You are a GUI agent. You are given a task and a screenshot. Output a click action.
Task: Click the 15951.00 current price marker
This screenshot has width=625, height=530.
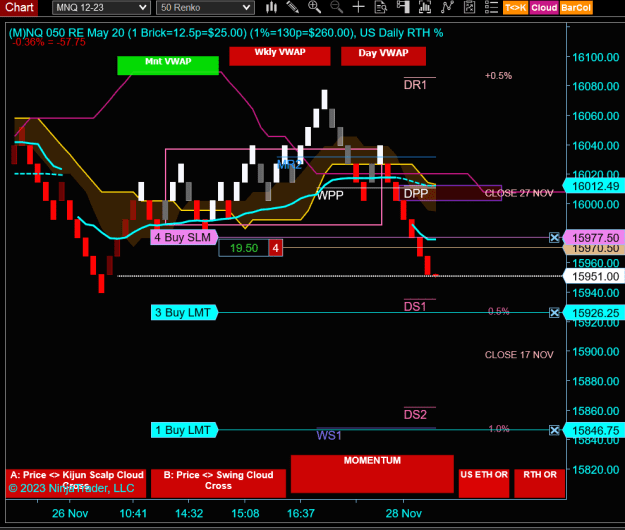(x=593, y=276)
